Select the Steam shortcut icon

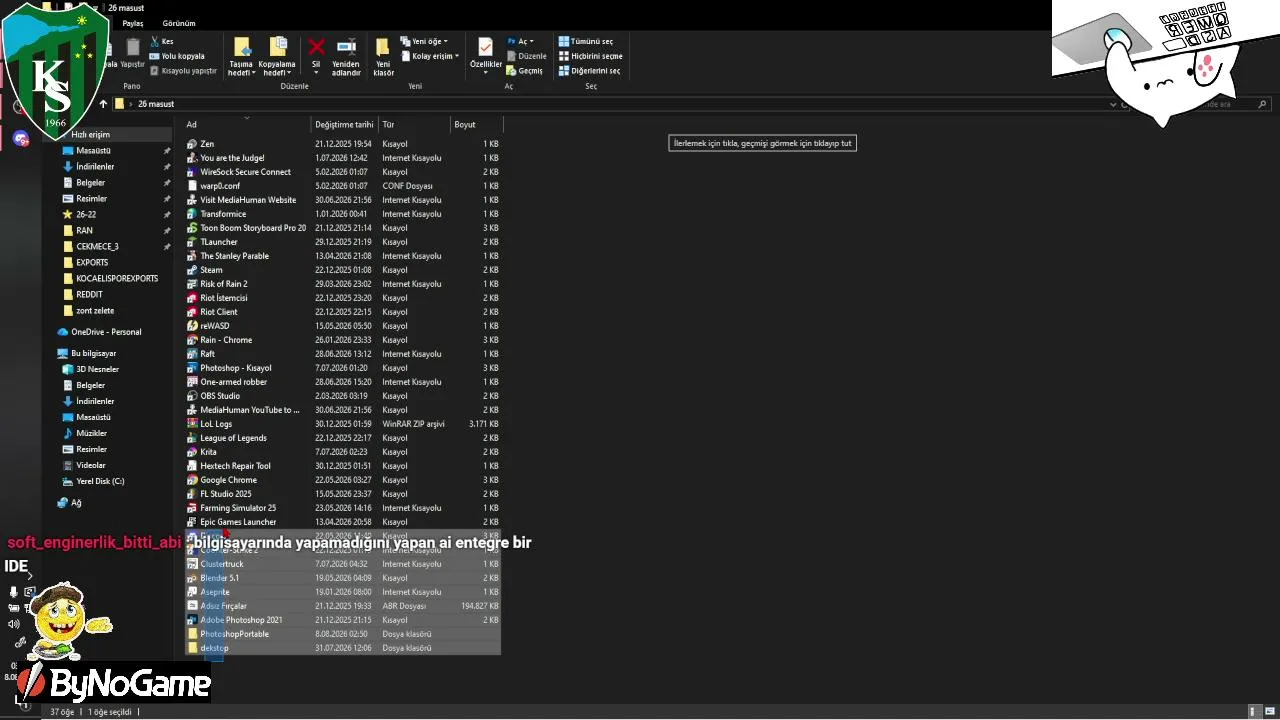pos(193,270)
